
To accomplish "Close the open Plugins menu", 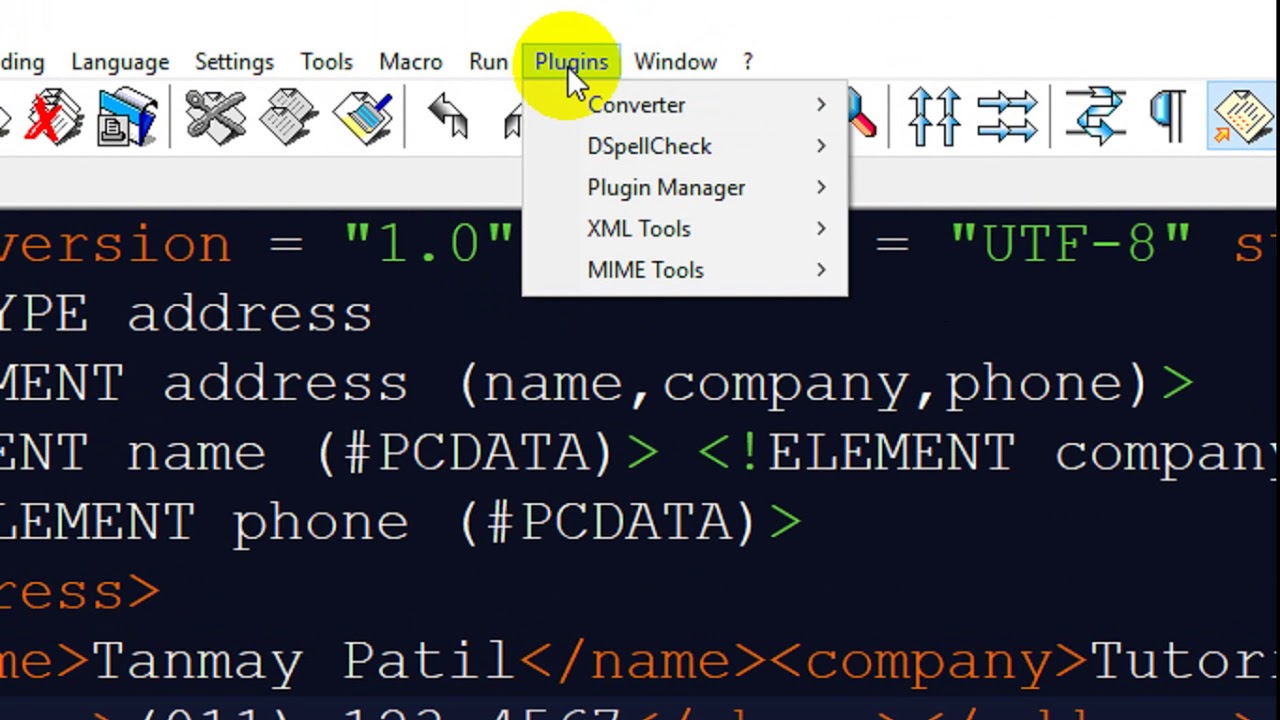I will click(x=571, y=62).
